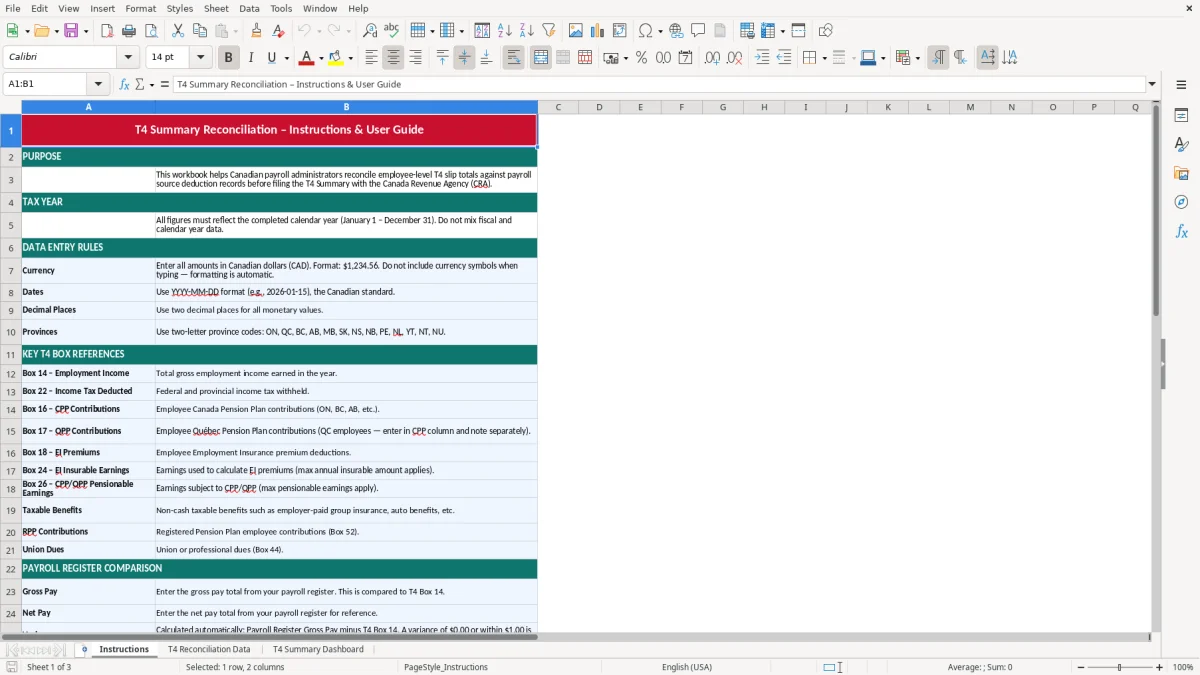Toggle Underline formatting
1200x675 pixels.
tap(271, 58)
